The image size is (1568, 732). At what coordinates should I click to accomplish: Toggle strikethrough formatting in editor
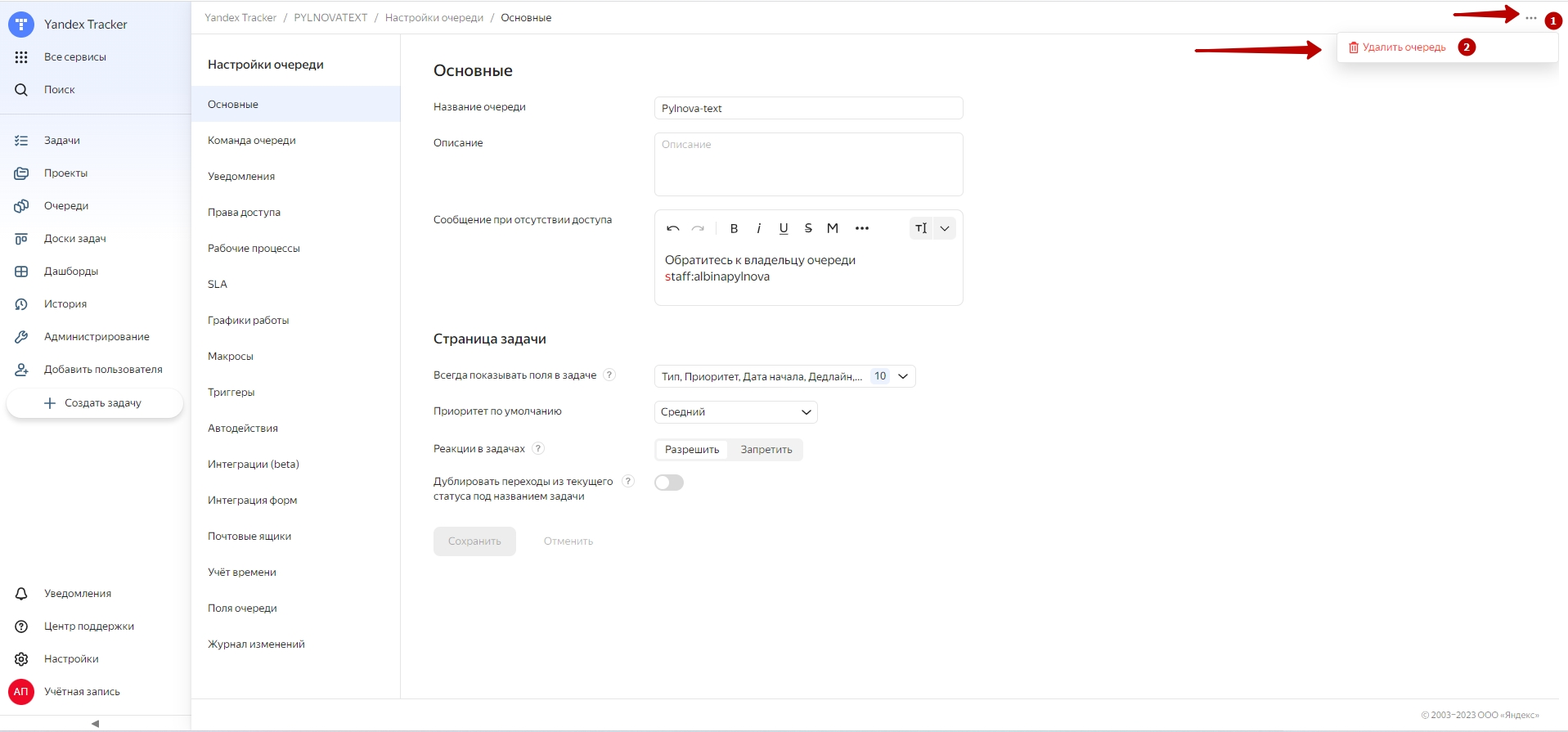(x=808, y=228)
